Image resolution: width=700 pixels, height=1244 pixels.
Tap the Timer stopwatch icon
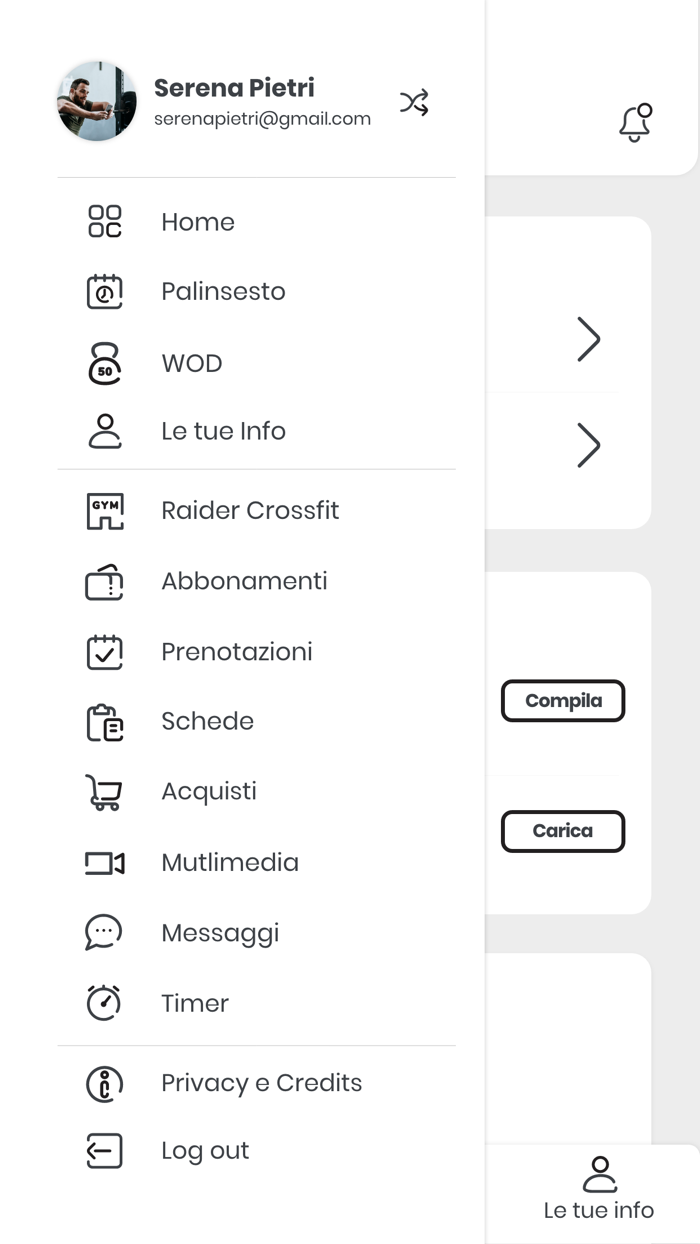click(x=104, y=1003)
